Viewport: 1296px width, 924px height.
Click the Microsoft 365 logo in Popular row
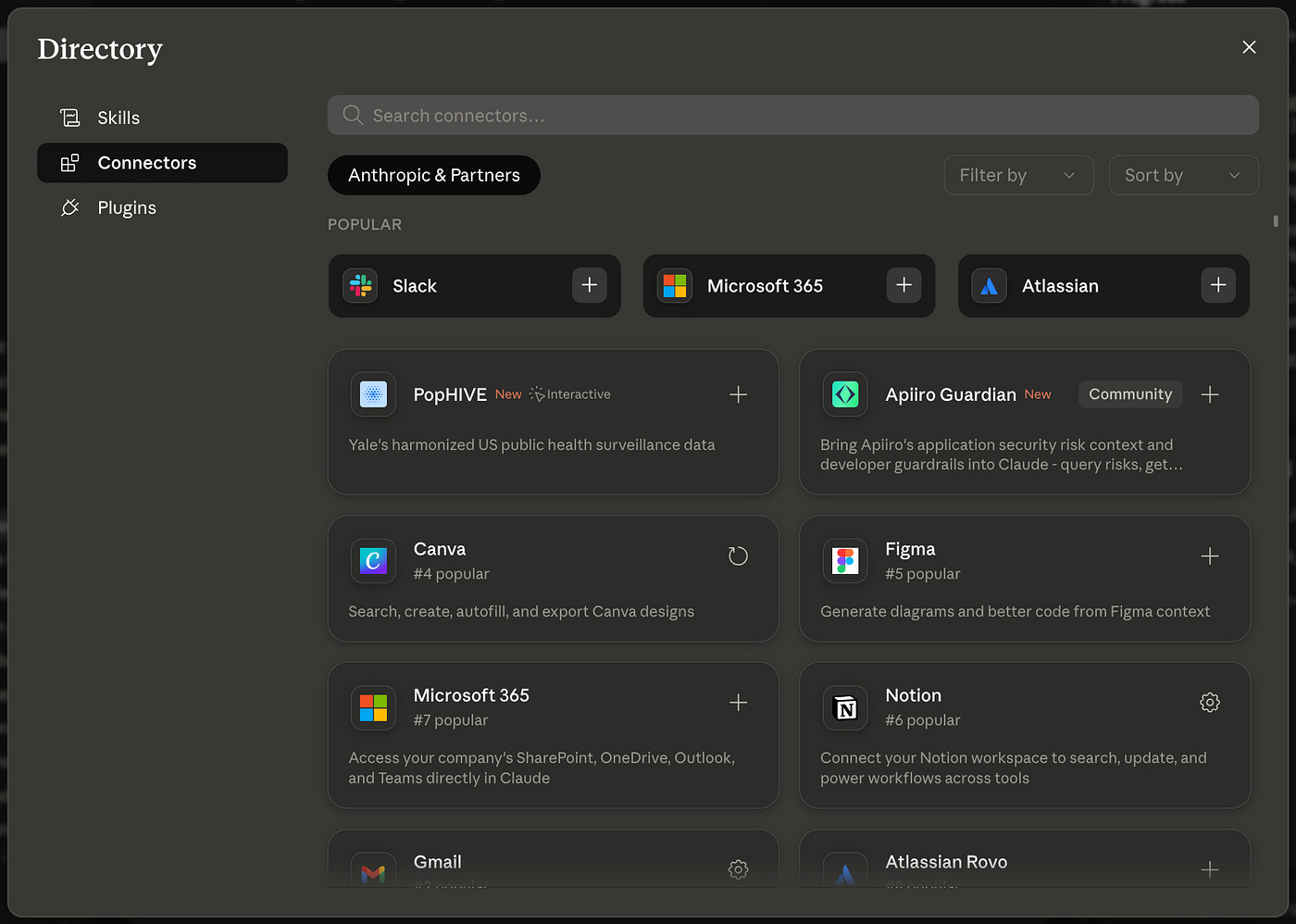(x=675, y=285)
